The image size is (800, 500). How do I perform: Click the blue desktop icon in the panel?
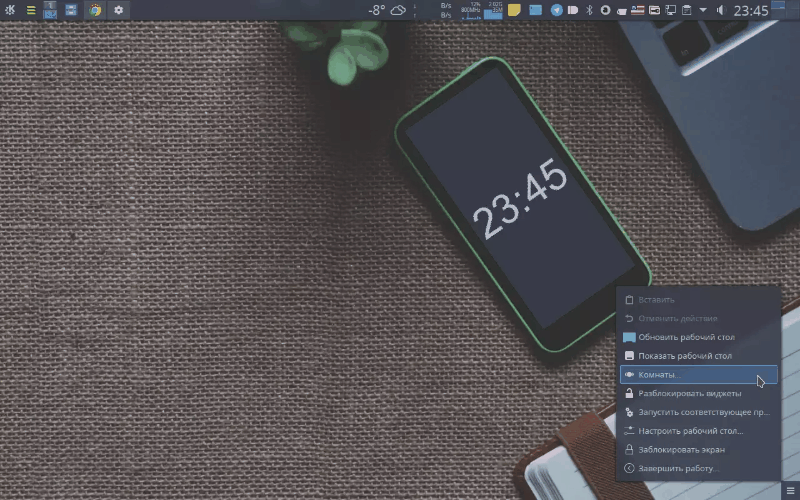coord(535,10)
